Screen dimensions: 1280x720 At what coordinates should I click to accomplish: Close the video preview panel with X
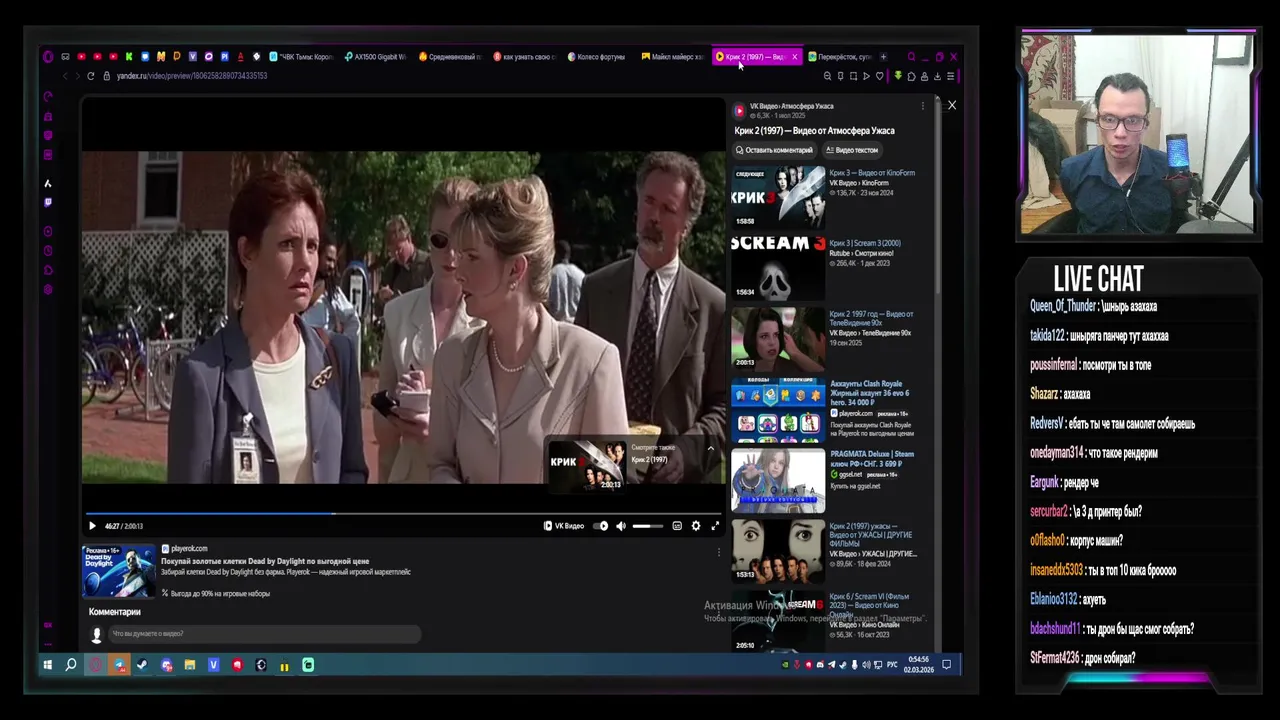(x=952, y=105)
